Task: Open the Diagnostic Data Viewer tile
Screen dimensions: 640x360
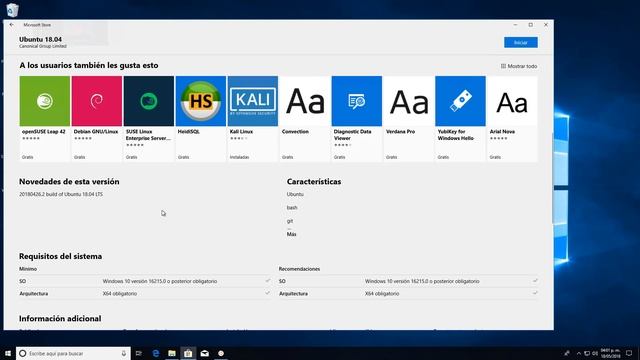Action: pyautogui.click(x=357, y=118)
